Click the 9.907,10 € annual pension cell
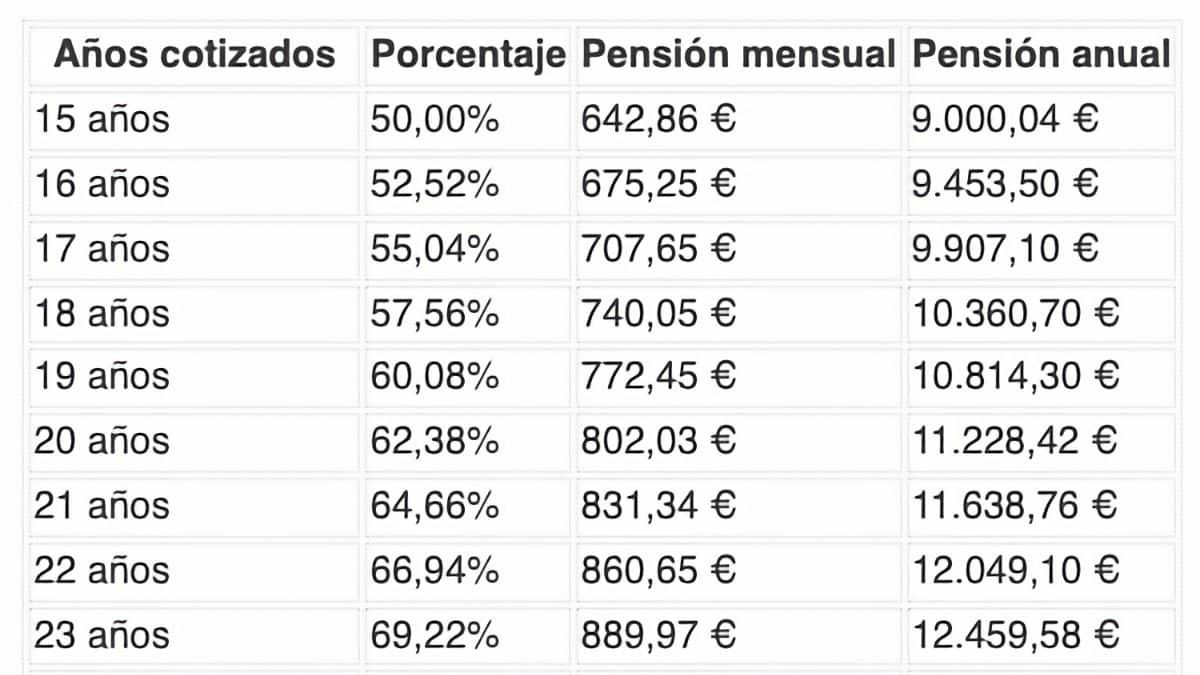This screenshot has width=1200, height=675. (x=1005, y=249)
